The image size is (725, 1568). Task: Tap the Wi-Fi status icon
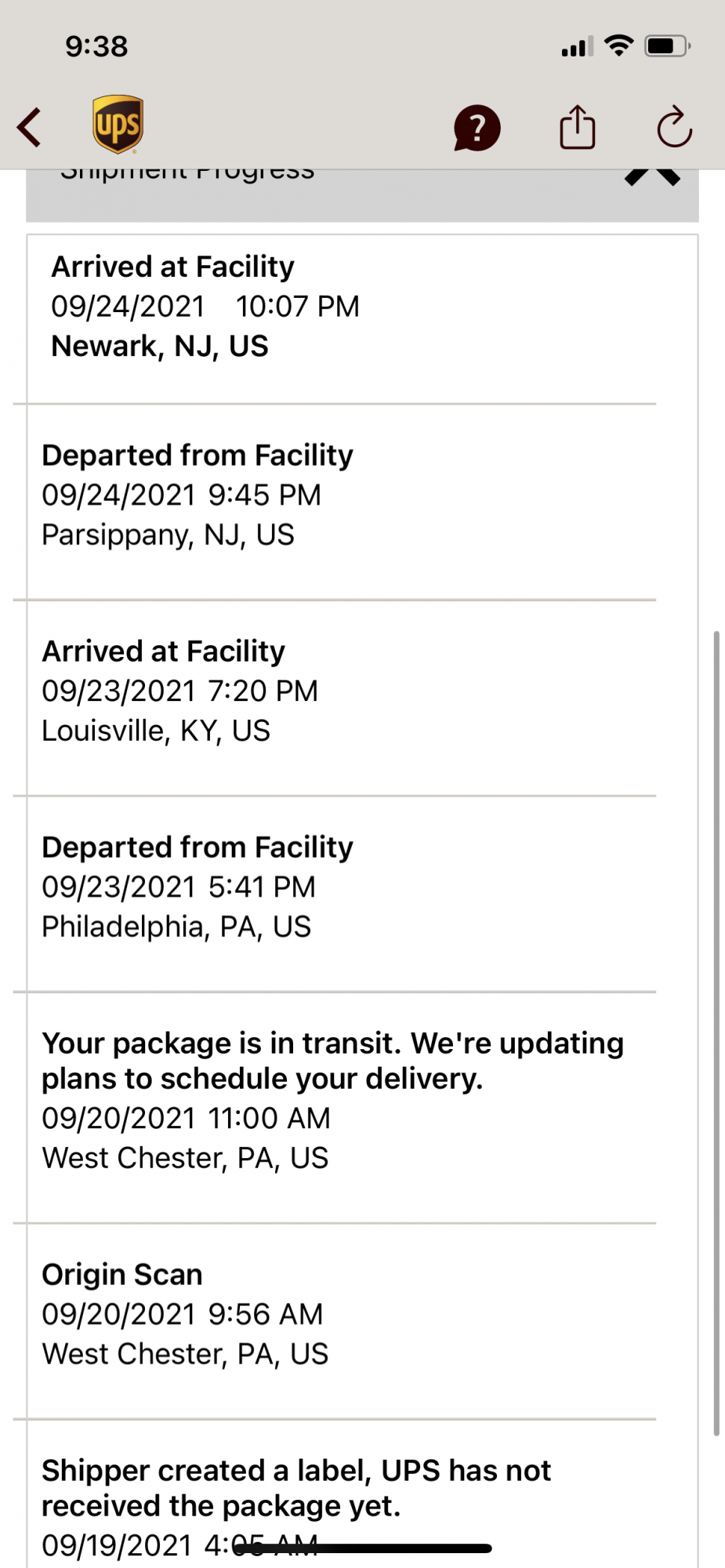point(619,46)
